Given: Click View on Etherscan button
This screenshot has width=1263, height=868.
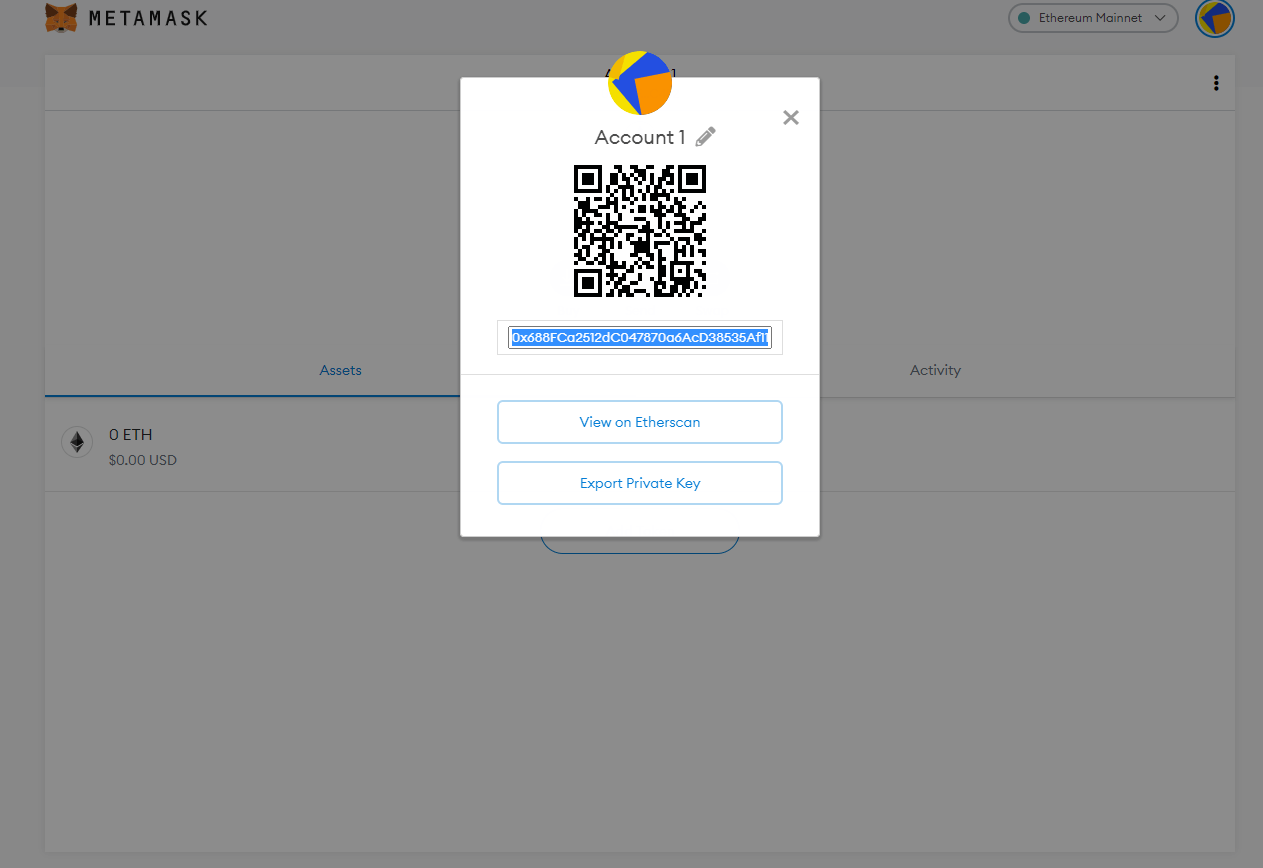Looking at the screenshot, I should [640, 422].
